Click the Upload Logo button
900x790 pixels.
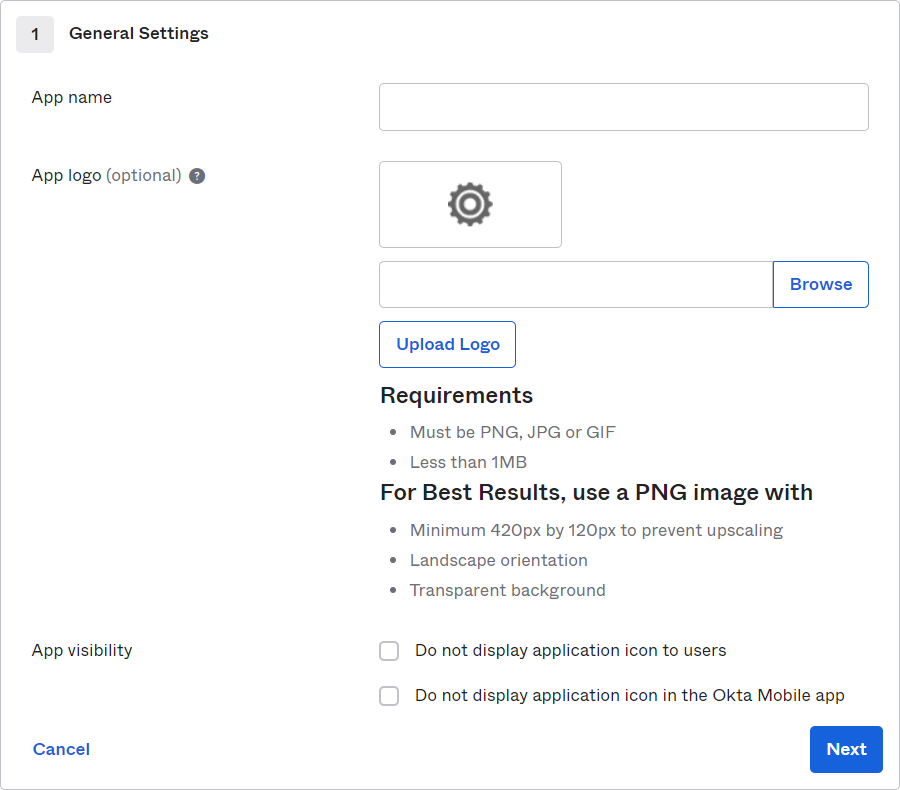point(447,344)
